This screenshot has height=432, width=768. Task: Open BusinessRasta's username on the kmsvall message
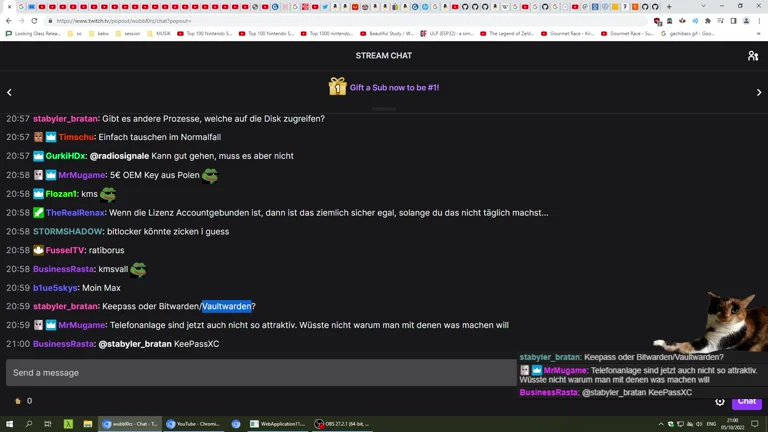[63, 269]
